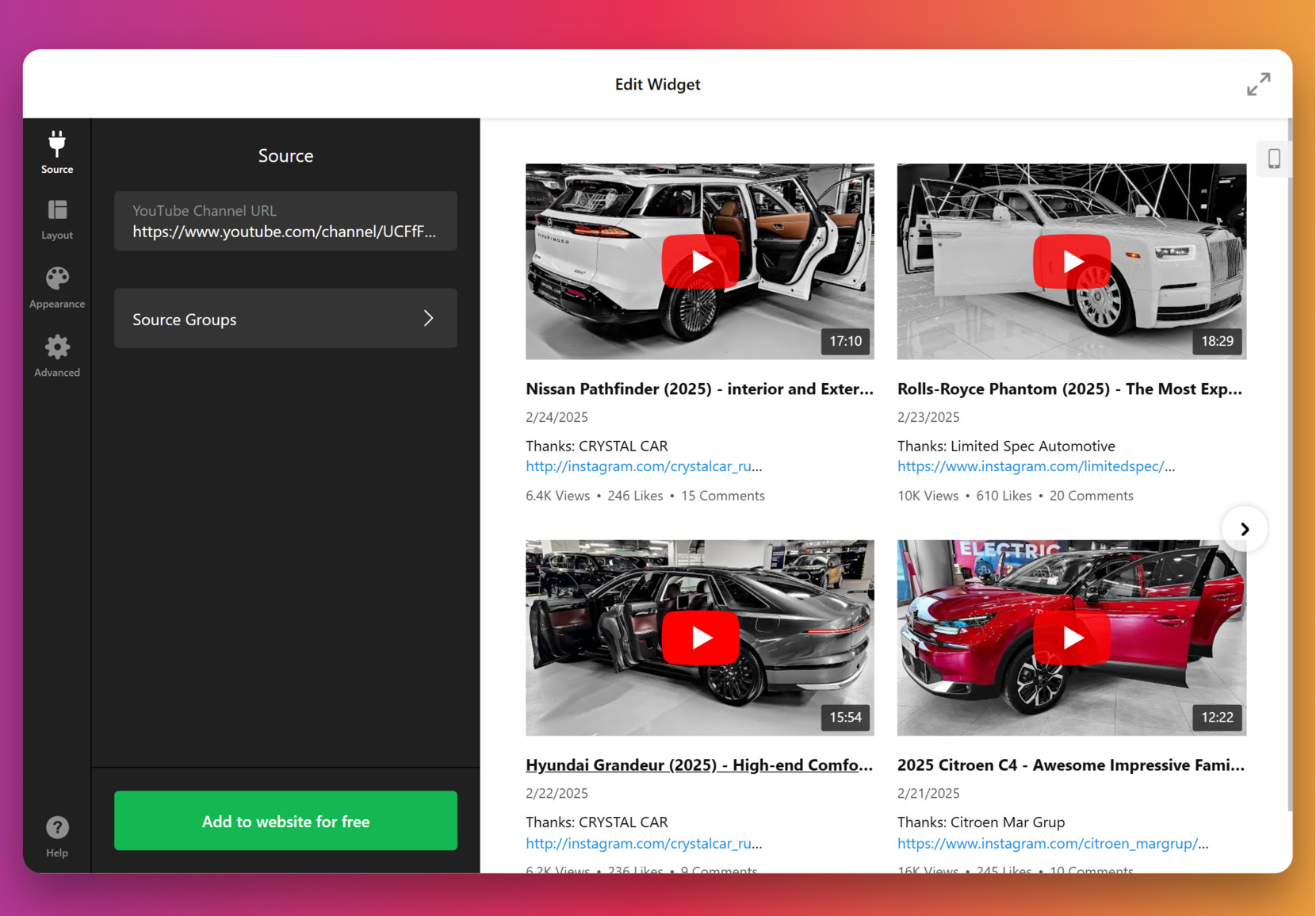Click the preview pane vertical scrollbar
This screenshot has width=1316, height=916.
point(1289,476)
